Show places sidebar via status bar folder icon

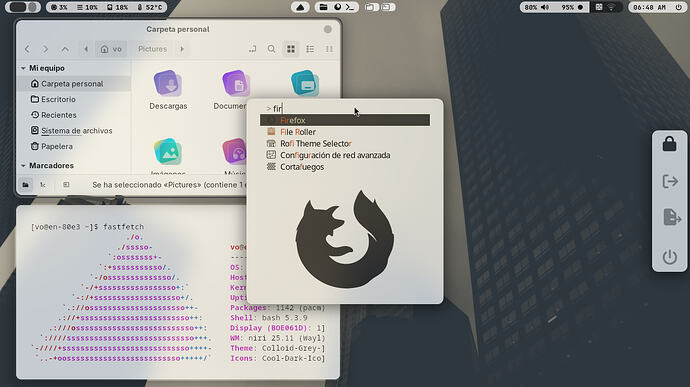26,185
